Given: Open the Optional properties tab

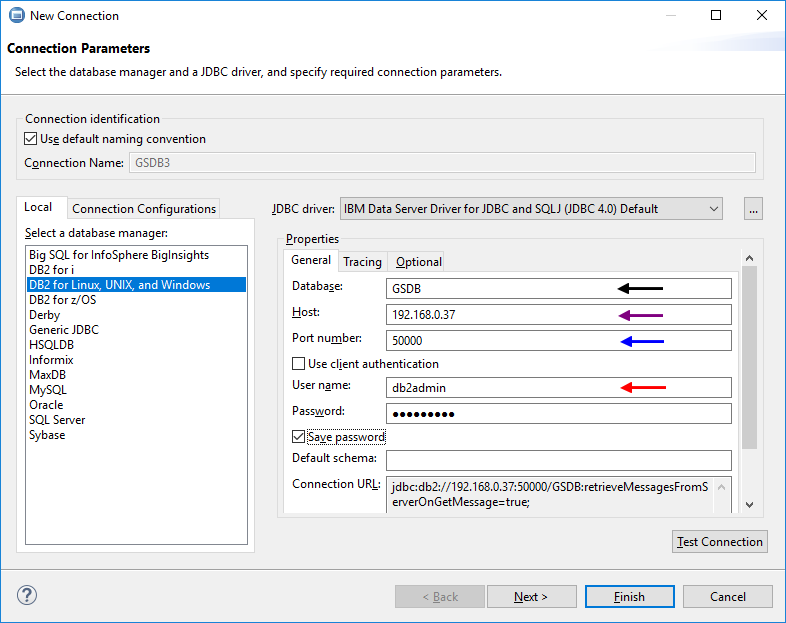Looking at the screenshot, I should click(x=418, y=262).
